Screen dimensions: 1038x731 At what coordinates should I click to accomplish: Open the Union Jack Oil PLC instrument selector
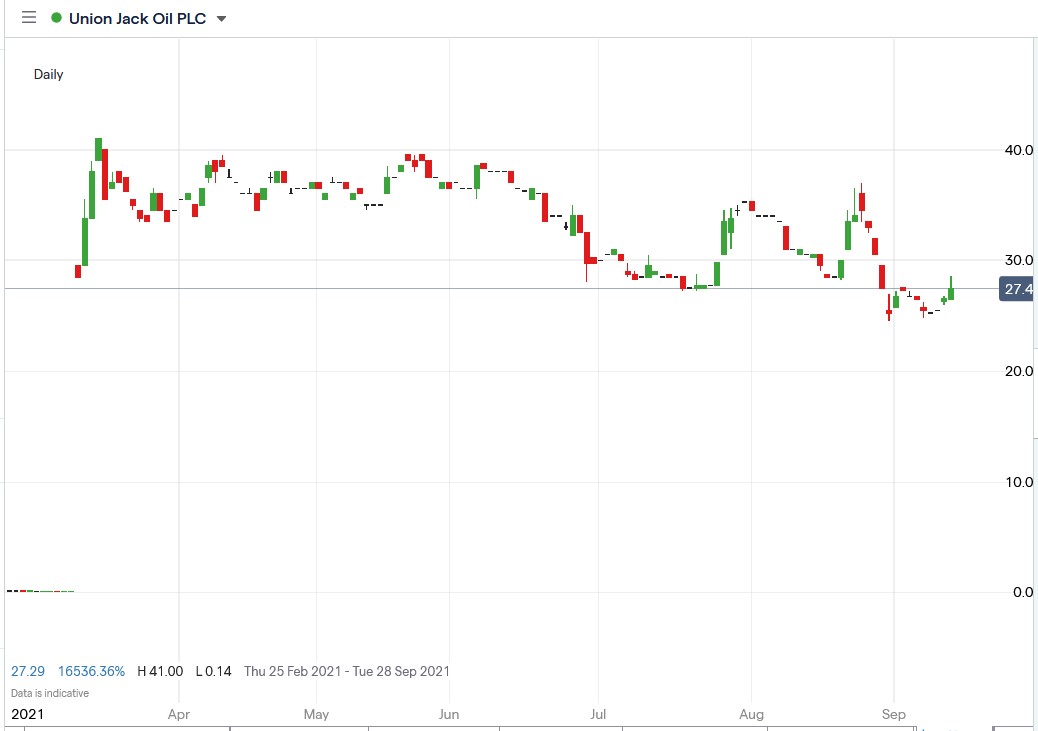click(139, 17)
